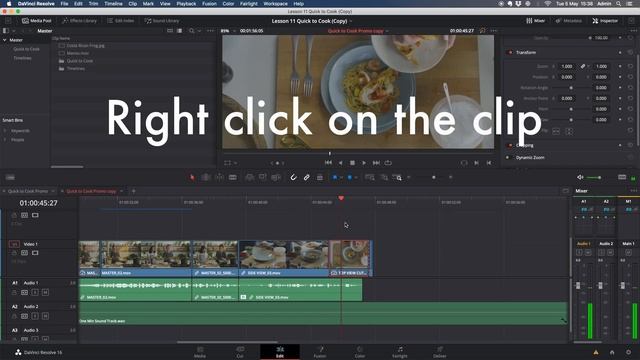Open the Apple menu
The width and height of the screenshot is (640, 360).
(9, 4)
